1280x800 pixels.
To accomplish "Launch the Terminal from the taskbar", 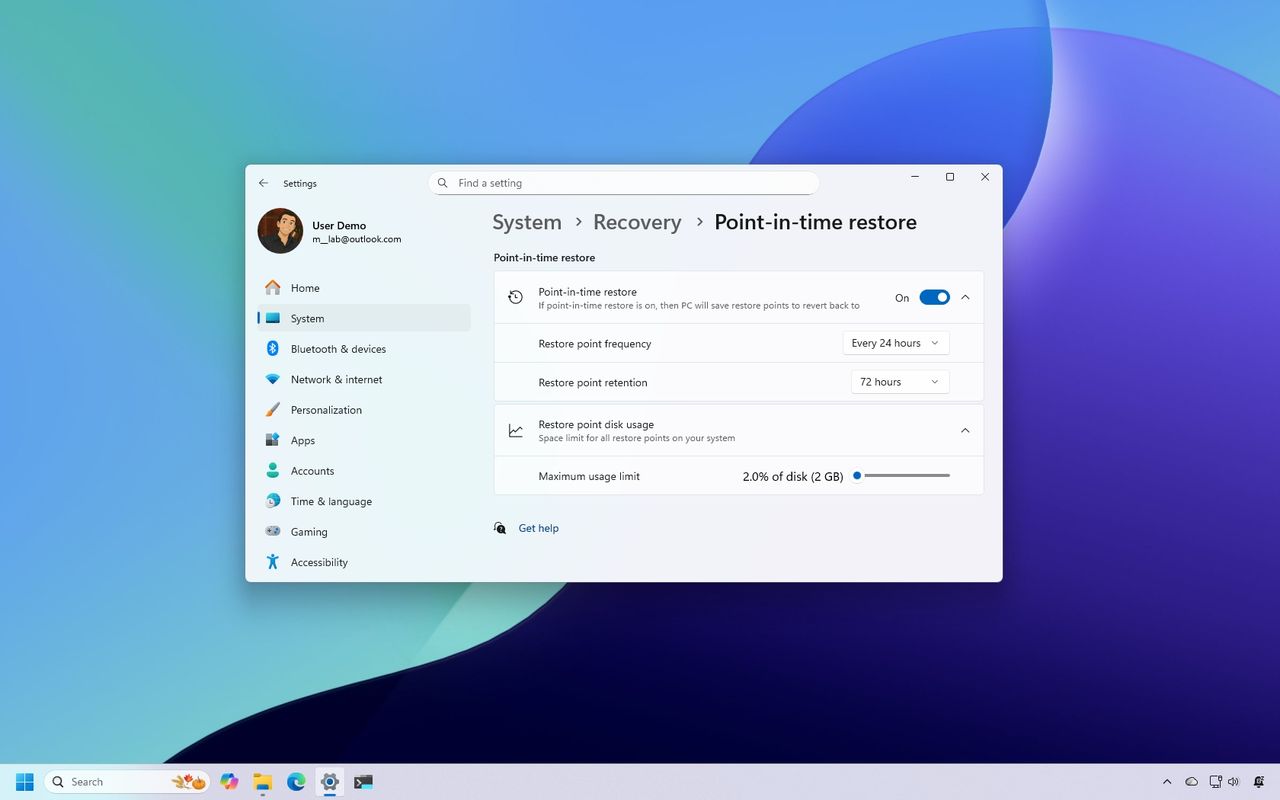I will 362,781.
